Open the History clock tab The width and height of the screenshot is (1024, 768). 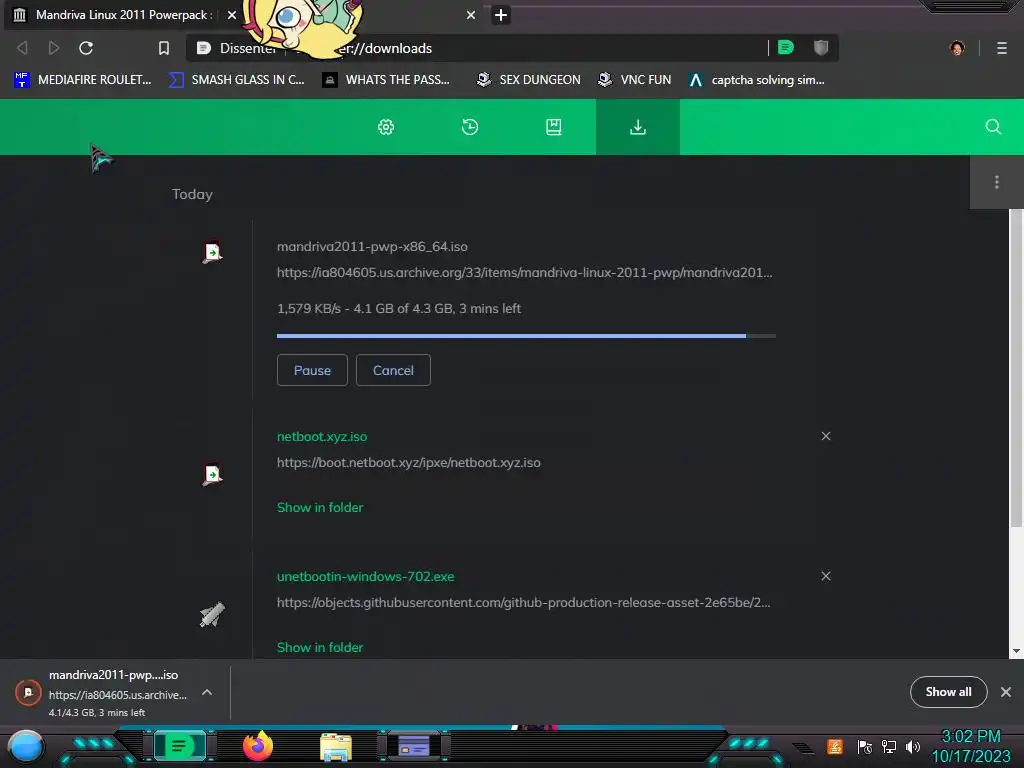(x=470, y=127)
